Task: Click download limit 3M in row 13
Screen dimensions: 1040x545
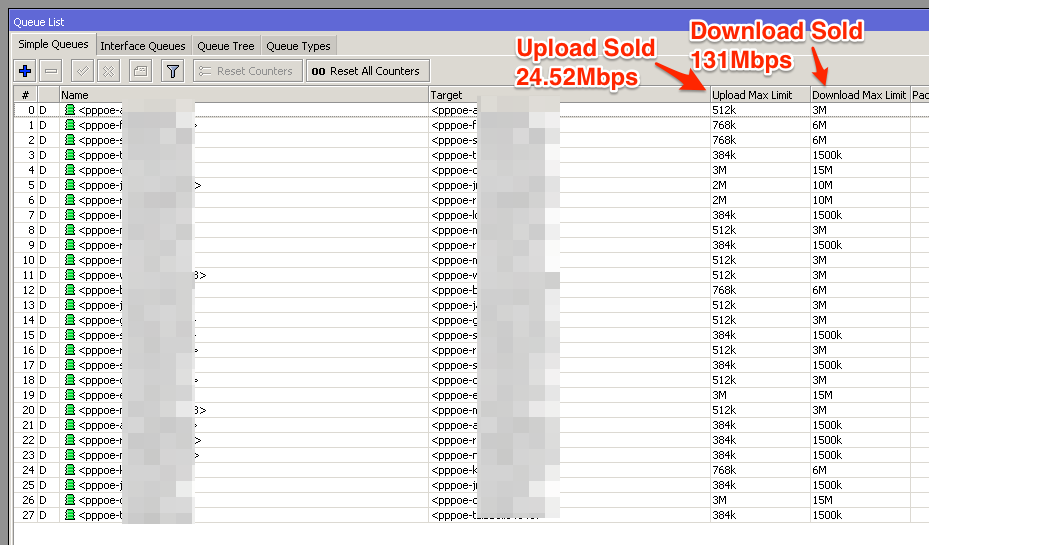Action: [820, 305]
